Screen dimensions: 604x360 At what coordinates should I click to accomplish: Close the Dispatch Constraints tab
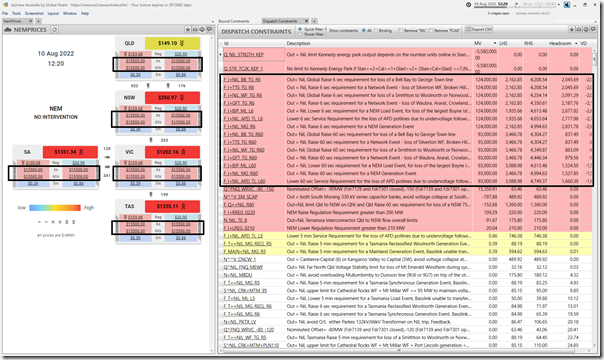click(x=307, y=21)
